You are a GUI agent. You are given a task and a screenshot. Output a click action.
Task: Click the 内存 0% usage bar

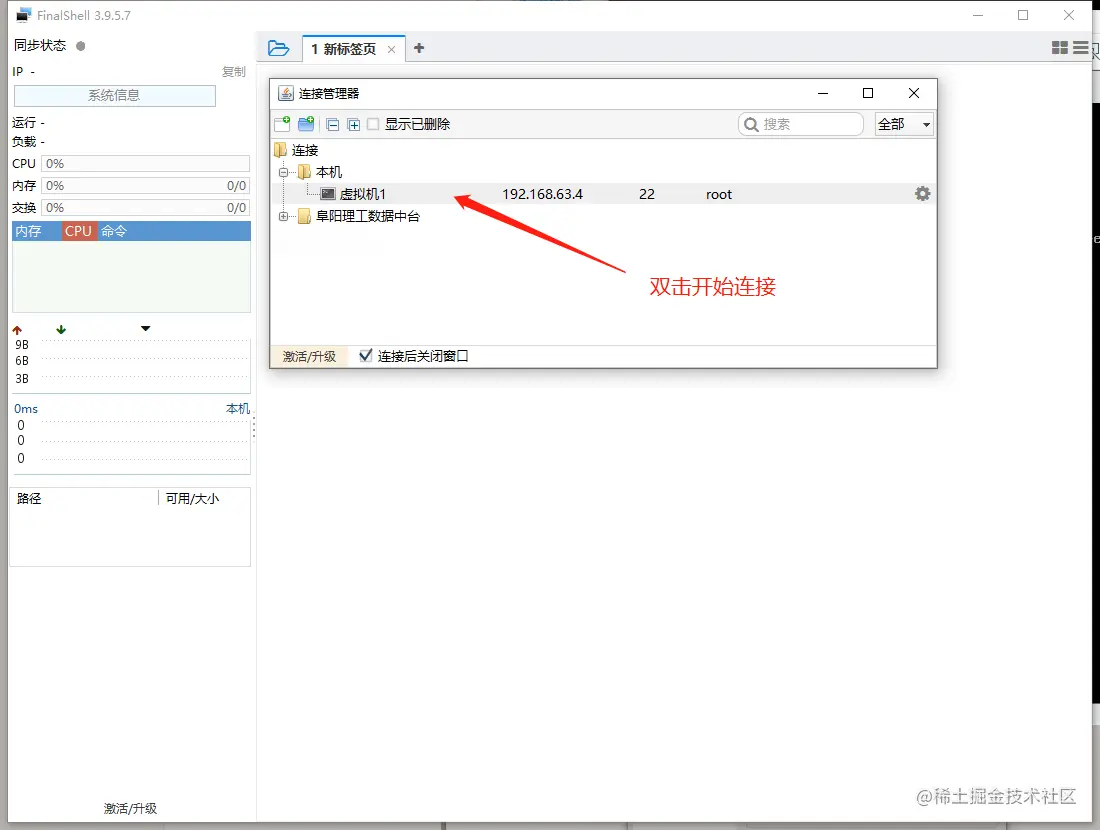(145, 186)
